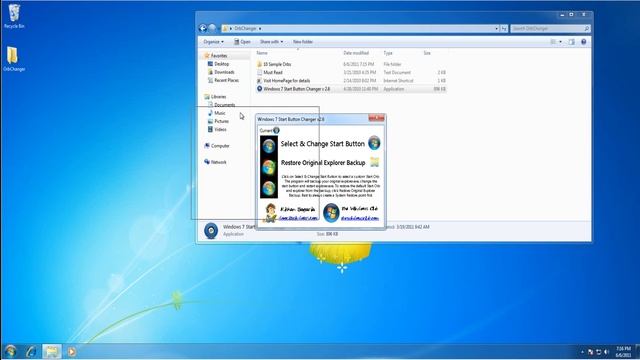This screenshot has height=360, width=640.
Task: Close the Start Button Changer dialog
Action: pos(376,118)
